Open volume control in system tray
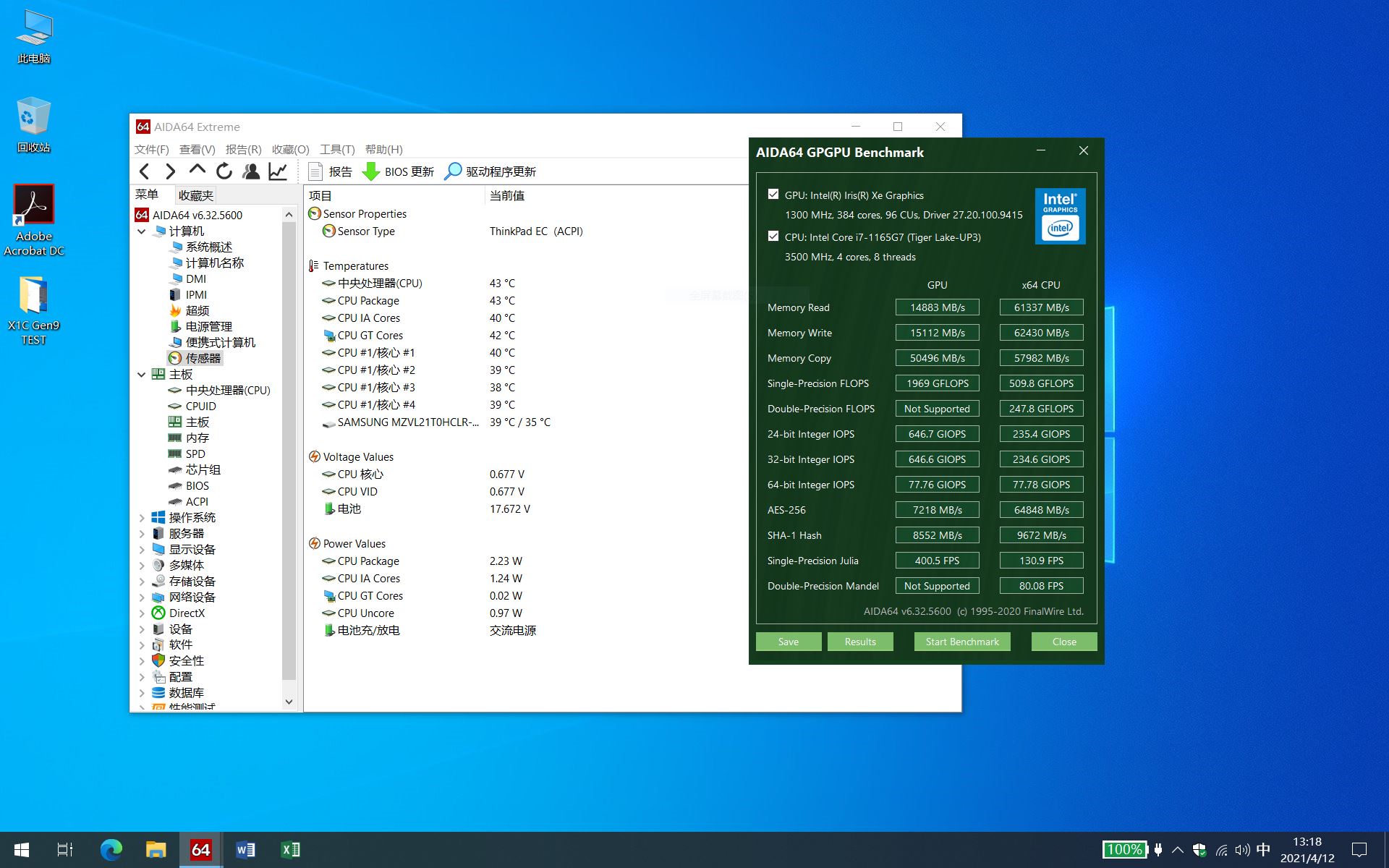Image resolution: width=1389 pixels, height=868 pixels. (1242, 850)
